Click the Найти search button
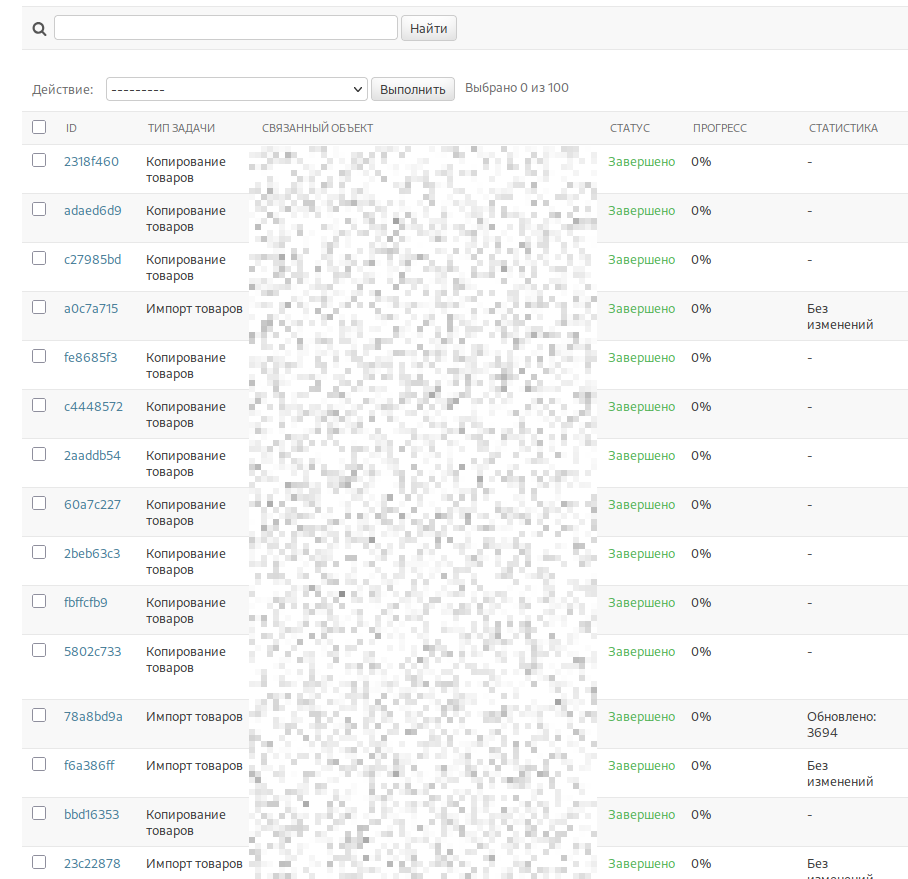The image size is (908, 879). click(x=429, y=28)
